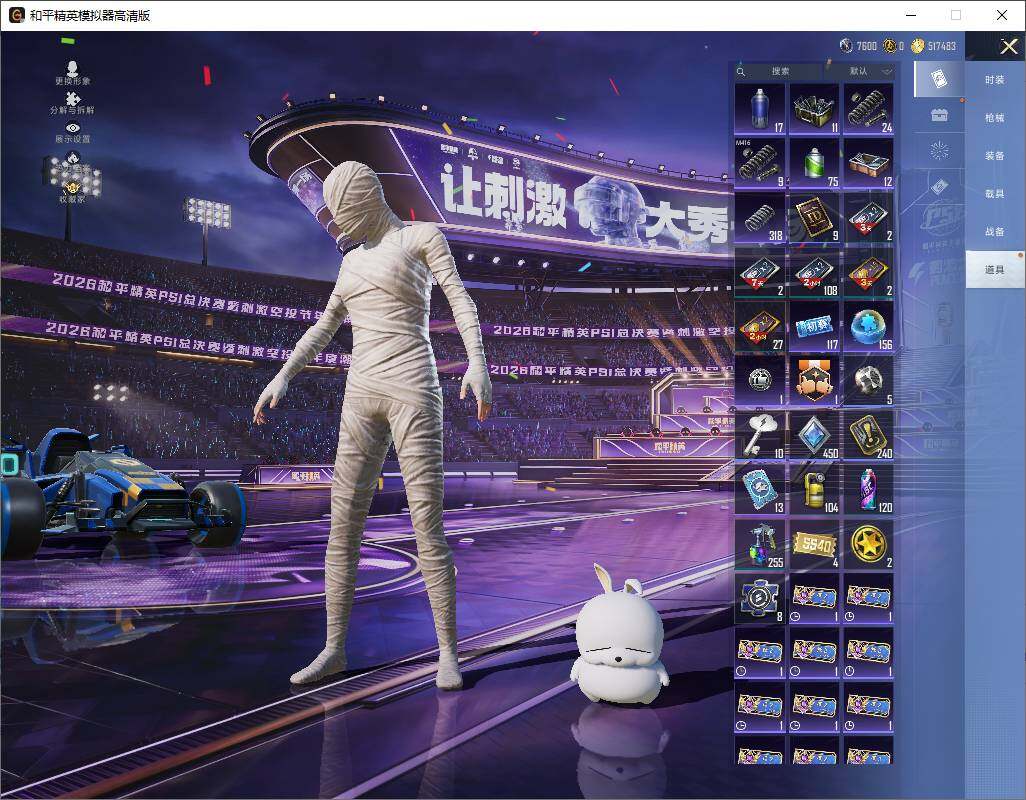Click the flame icon above 收藏家
1026x800 pixels.
pyautogui.click(x=72, y=160)
